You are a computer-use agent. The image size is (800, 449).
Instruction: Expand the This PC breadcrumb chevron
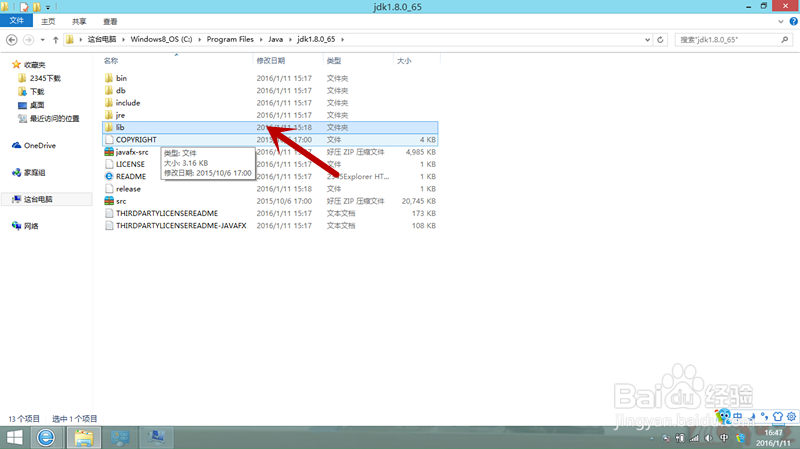coord(123,39)
